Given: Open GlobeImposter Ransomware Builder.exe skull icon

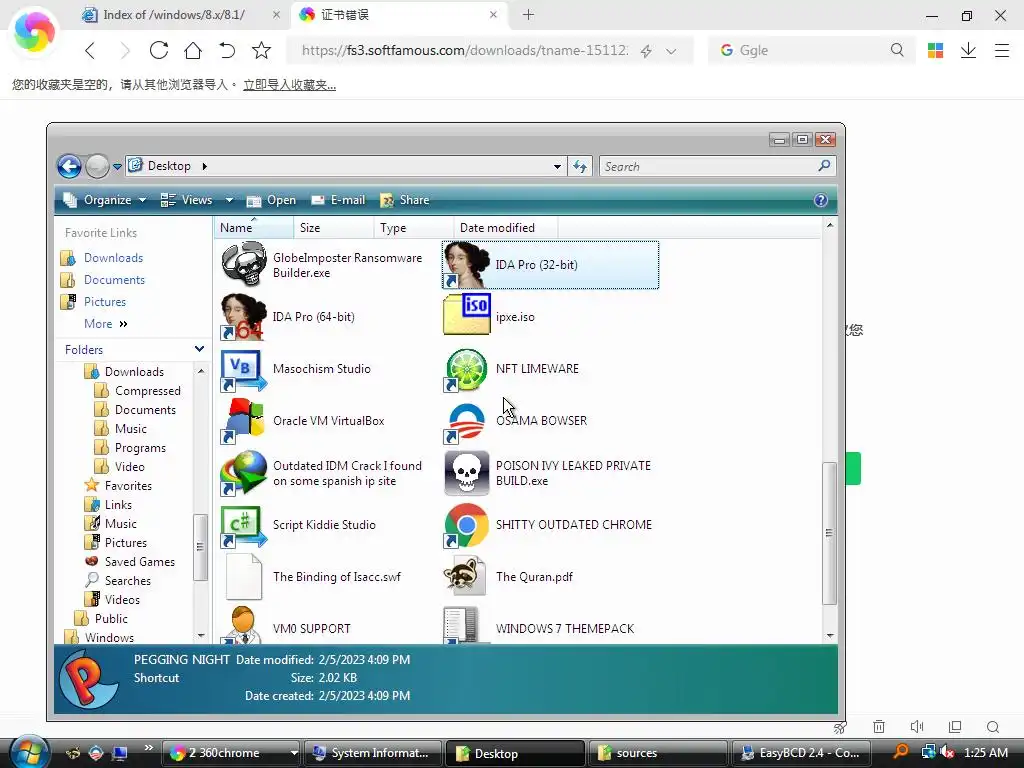Looking at the screenshot, I should click(x=244, y=264).
